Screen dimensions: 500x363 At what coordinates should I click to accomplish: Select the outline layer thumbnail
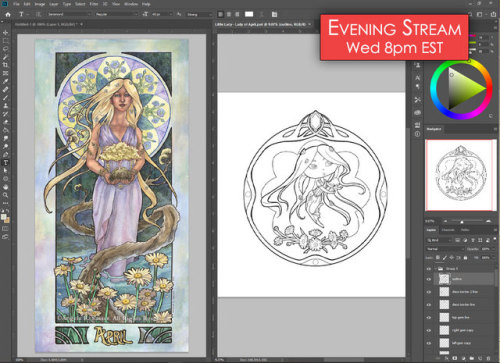[444, 279]
